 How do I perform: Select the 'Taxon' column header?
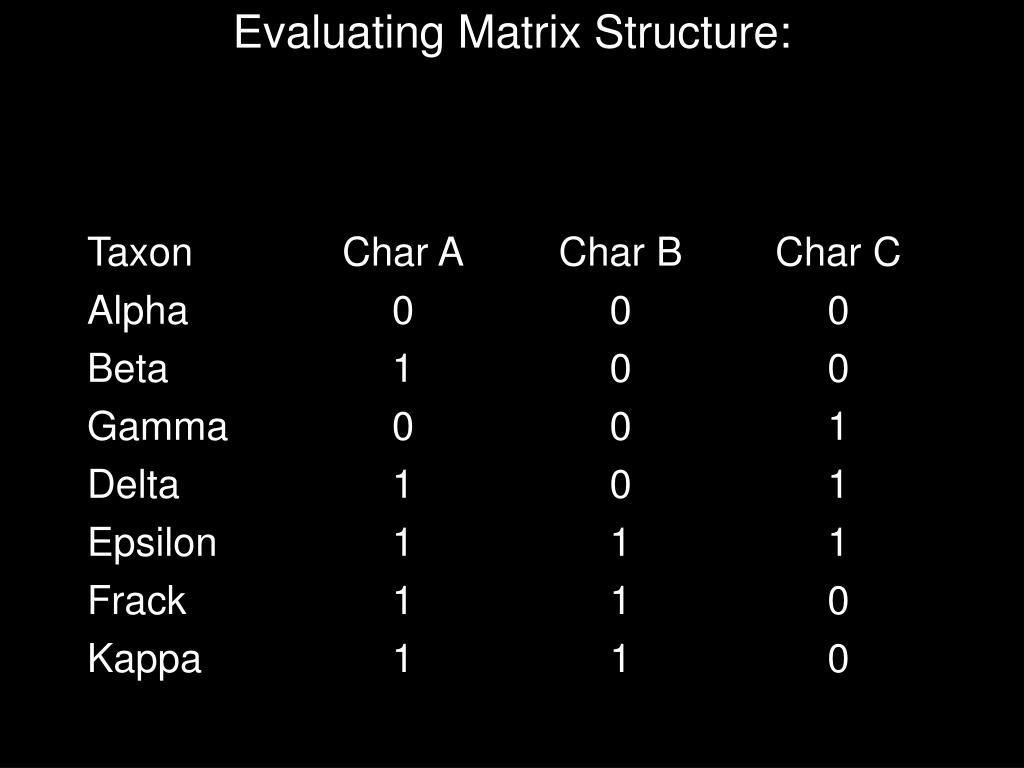(140, 252)
